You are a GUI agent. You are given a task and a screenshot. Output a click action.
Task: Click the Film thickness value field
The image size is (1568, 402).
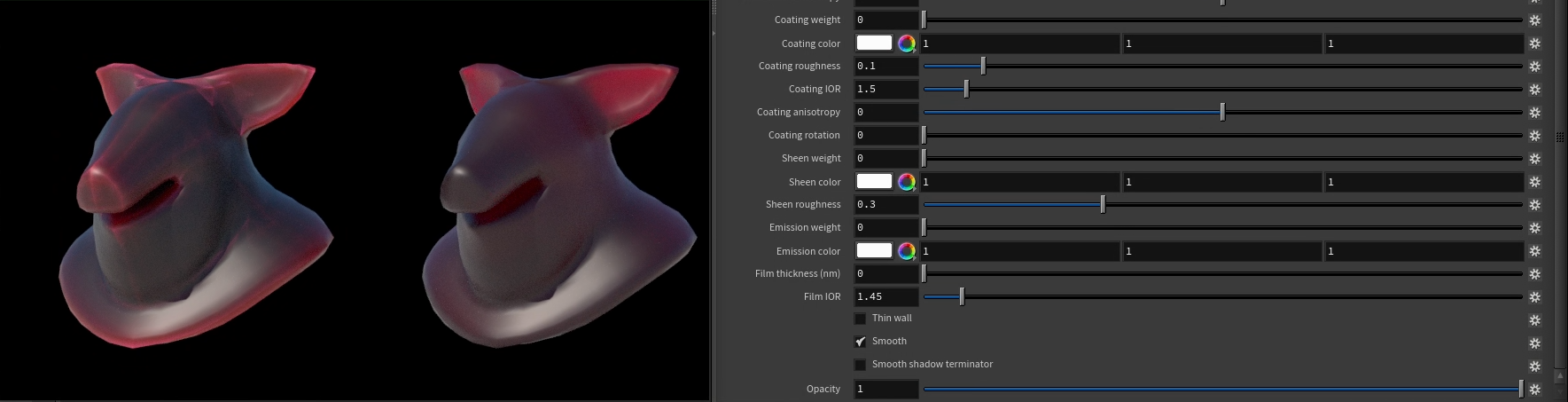pos(886,273)
